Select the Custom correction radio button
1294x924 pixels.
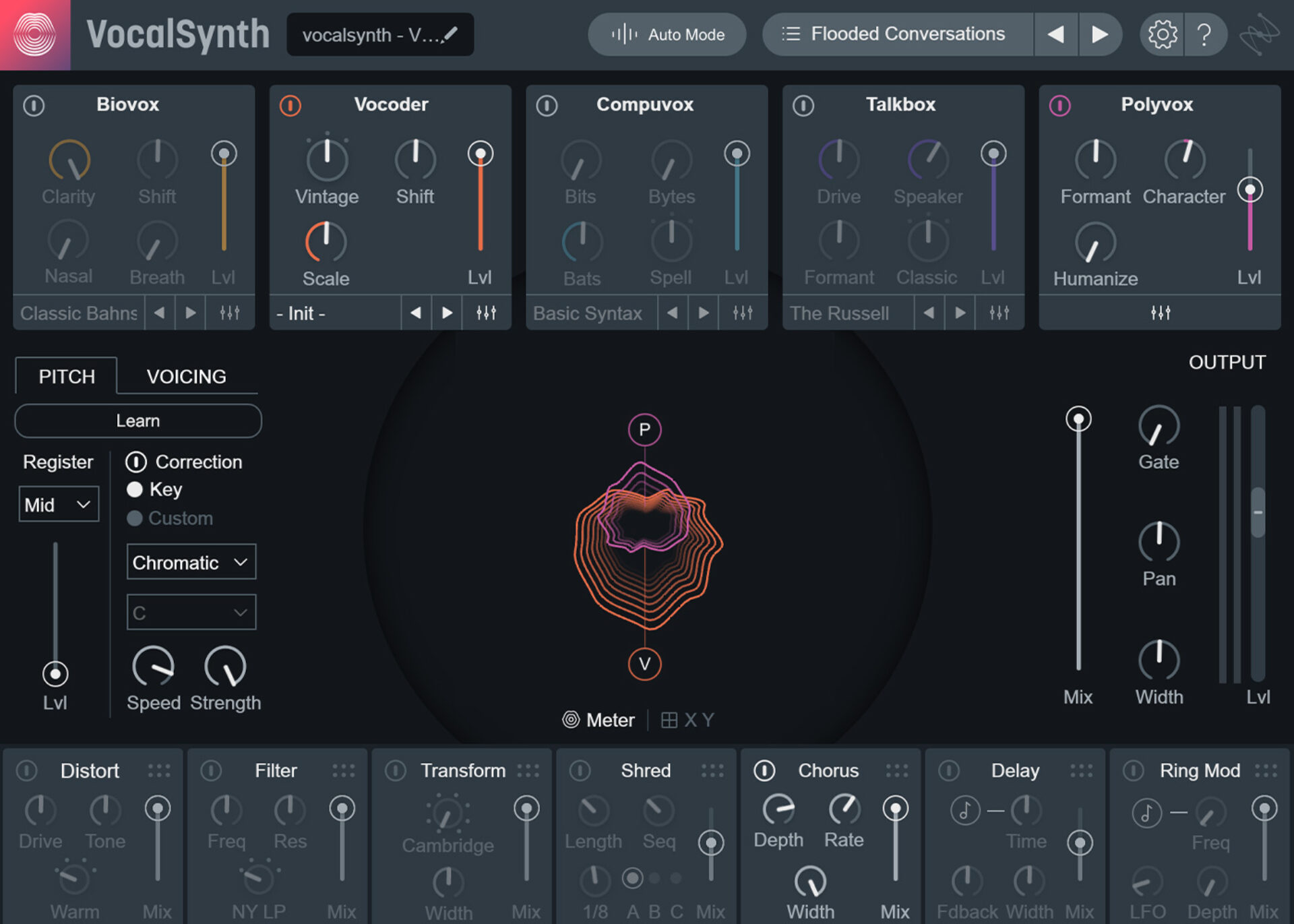[x=134, y=518]
